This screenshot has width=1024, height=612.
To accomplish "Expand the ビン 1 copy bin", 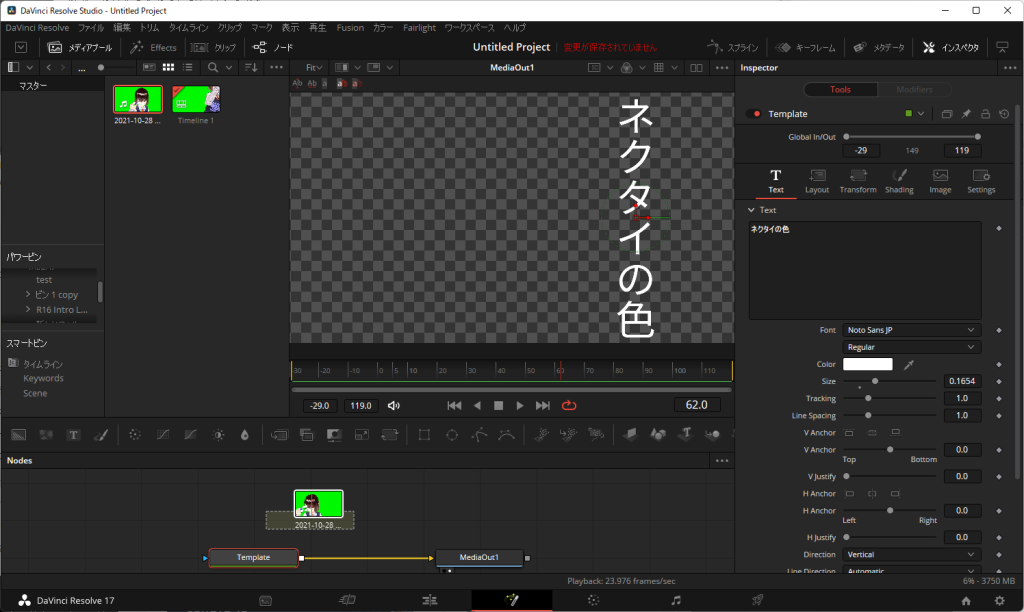I will tap(28, 295).
